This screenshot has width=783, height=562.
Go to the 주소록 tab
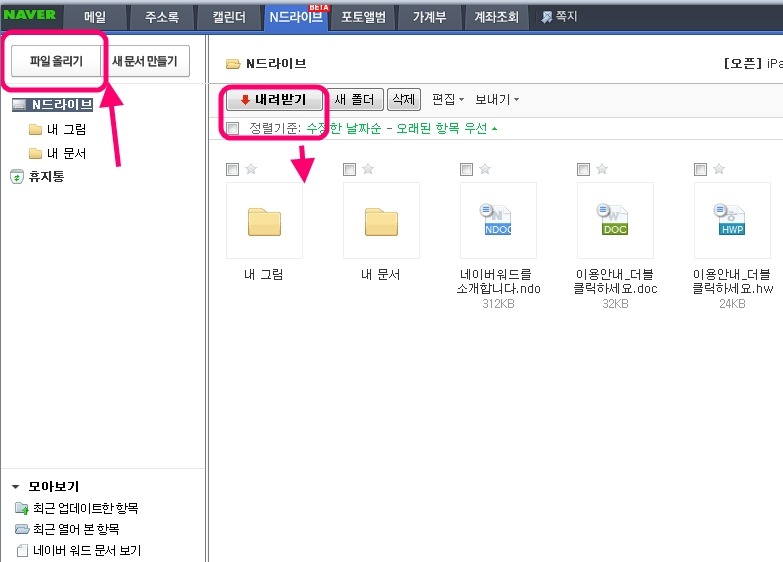pos(162,17)
